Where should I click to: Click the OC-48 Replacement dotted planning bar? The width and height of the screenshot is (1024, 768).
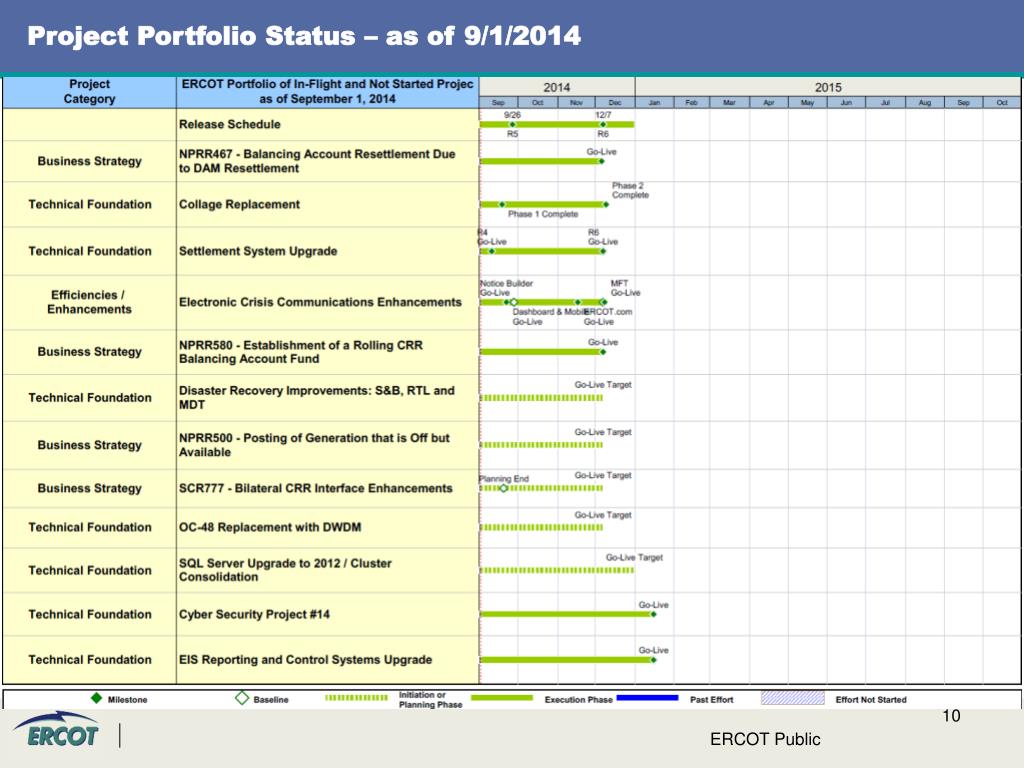pos(541,528)
